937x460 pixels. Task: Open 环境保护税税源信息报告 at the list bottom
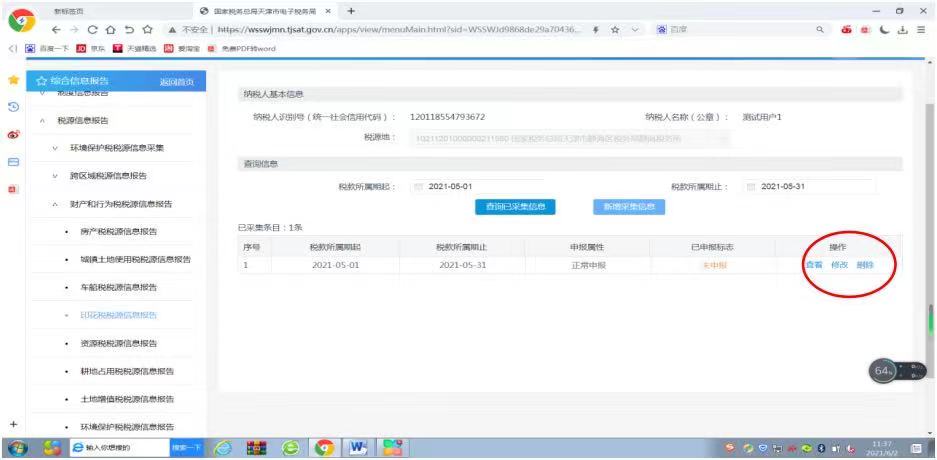pyautogui.click(x=127, y=427)
